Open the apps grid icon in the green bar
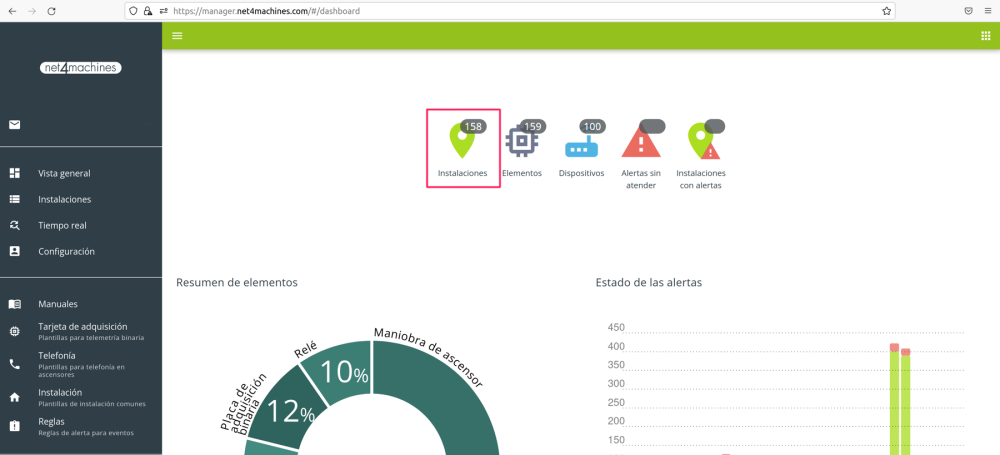Image resolution: width=1000 pixels, height=455 pixels. click(x=985, y=36)
